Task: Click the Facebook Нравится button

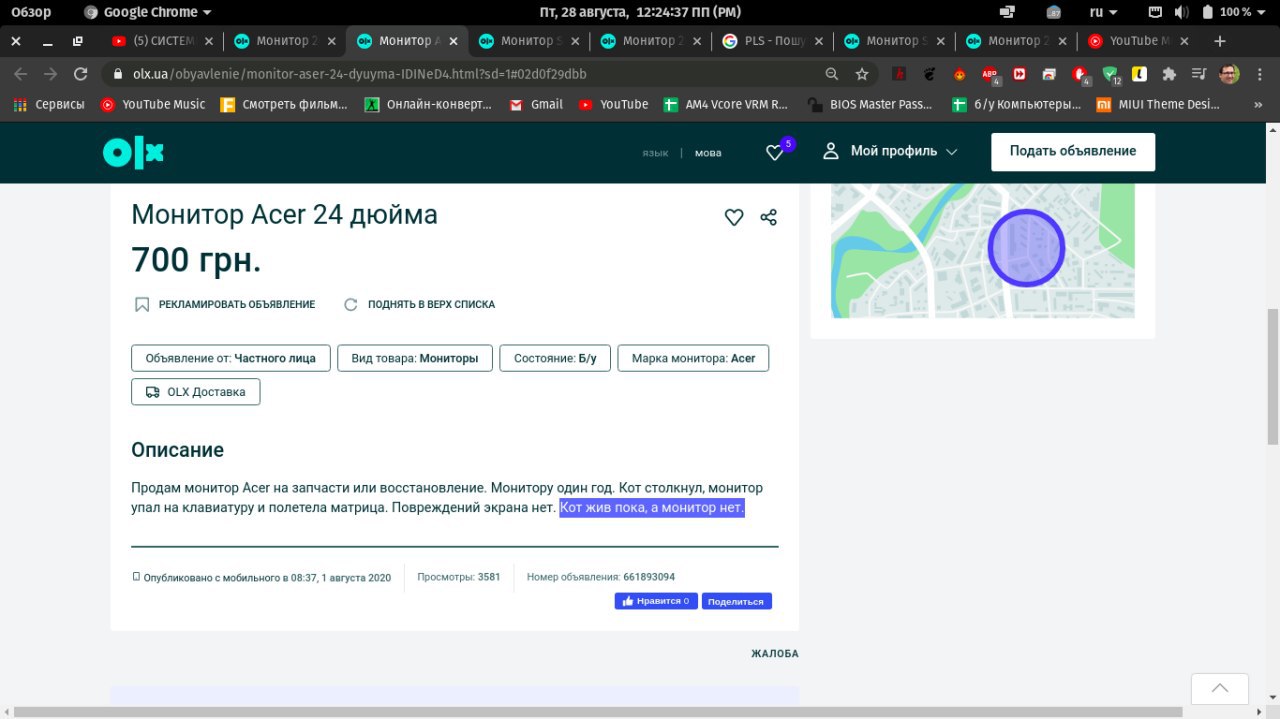Action: point(656,601)
